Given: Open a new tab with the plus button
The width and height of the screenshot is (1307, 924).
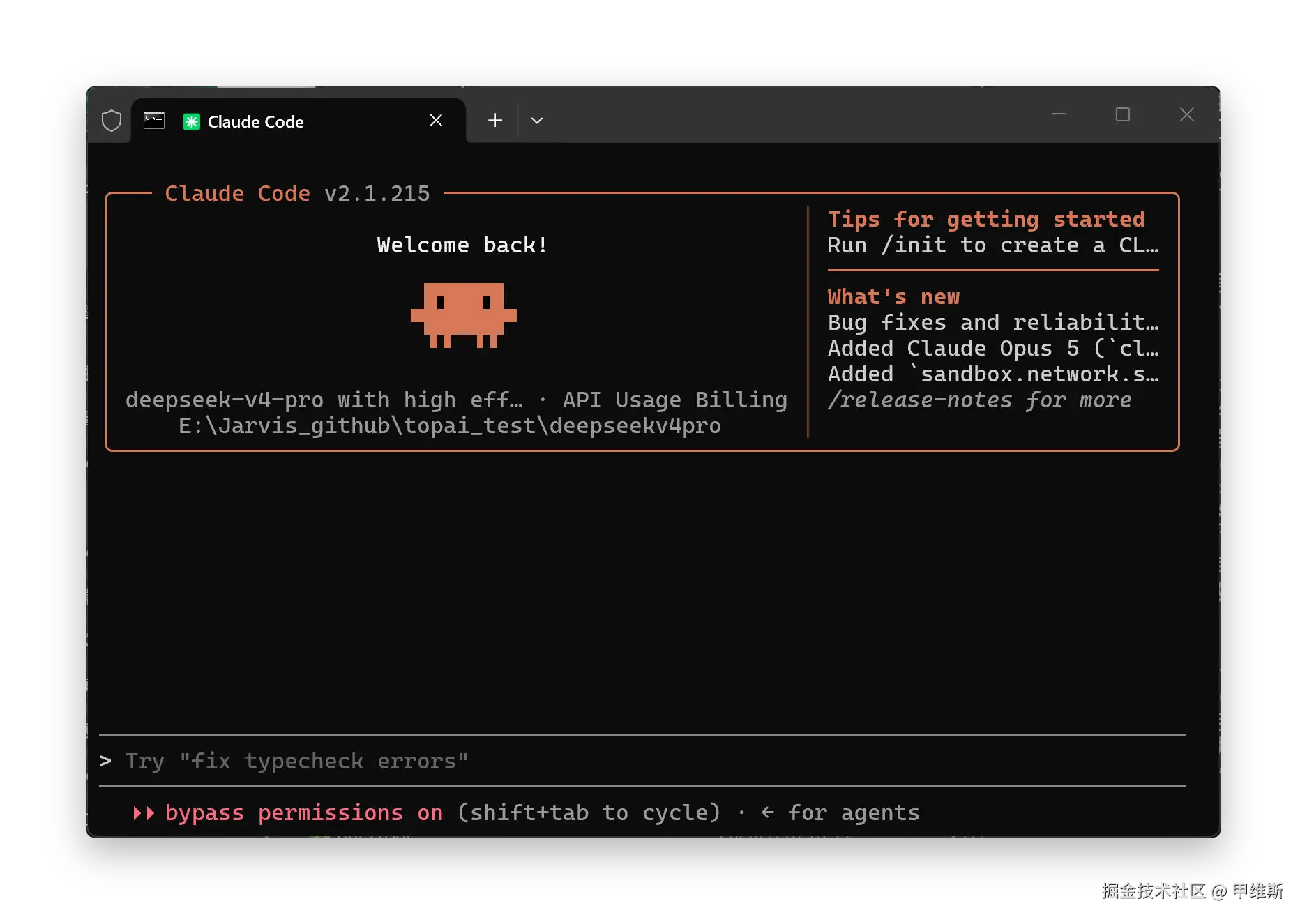Looking at the screenshot, I should tap(495, 120).
